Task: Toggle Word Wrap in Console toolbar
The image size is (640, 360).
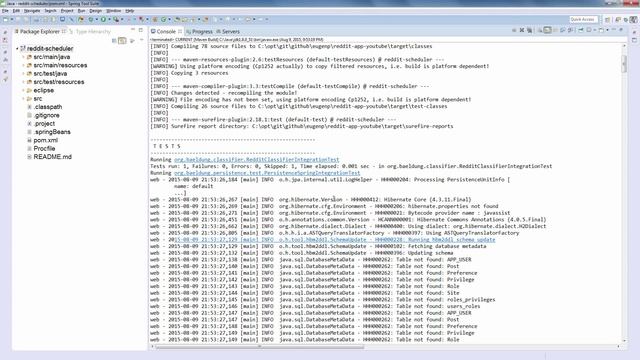Action: 556,30
